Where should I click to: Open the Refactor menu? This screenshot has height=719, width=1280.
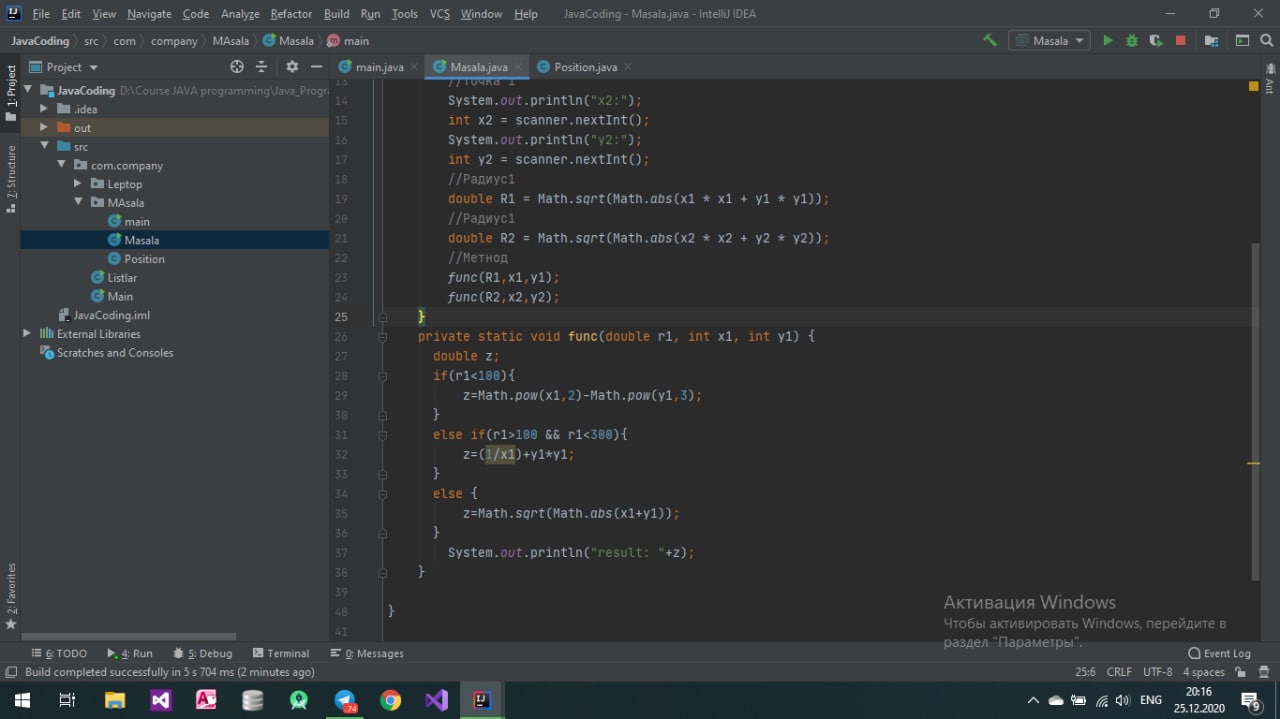(x=291, y=14)
